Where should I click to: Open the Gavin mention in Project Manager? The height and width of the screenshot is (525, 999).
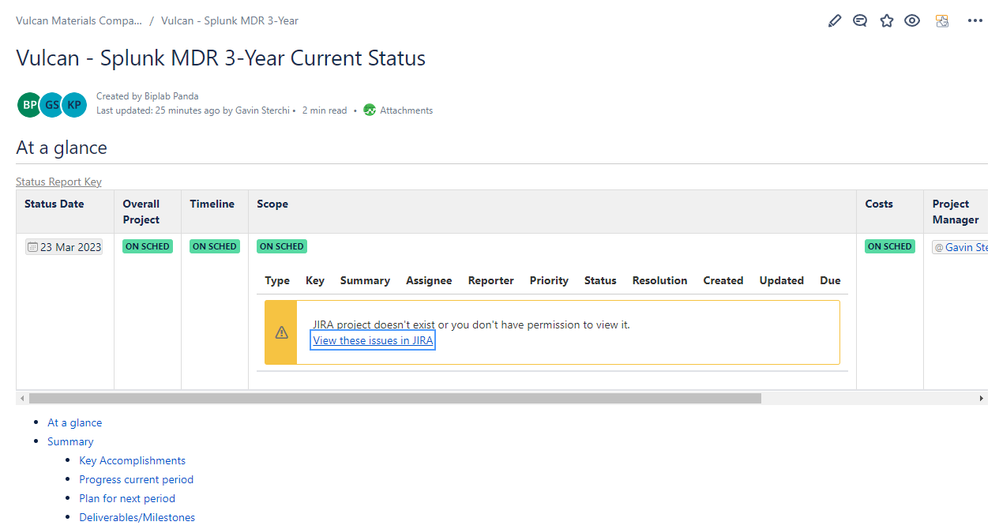(961, 247)
